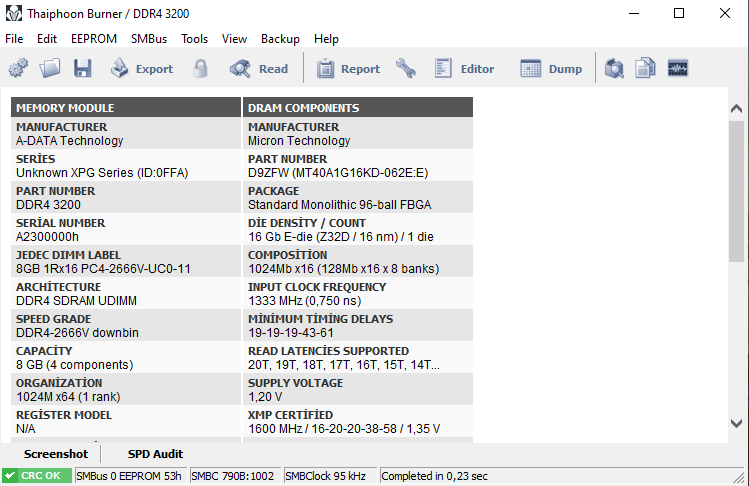The width and height of the screenshot is (749, 486).
Task: Click the Dump toolbar button
Action: (x=551, y=69)
